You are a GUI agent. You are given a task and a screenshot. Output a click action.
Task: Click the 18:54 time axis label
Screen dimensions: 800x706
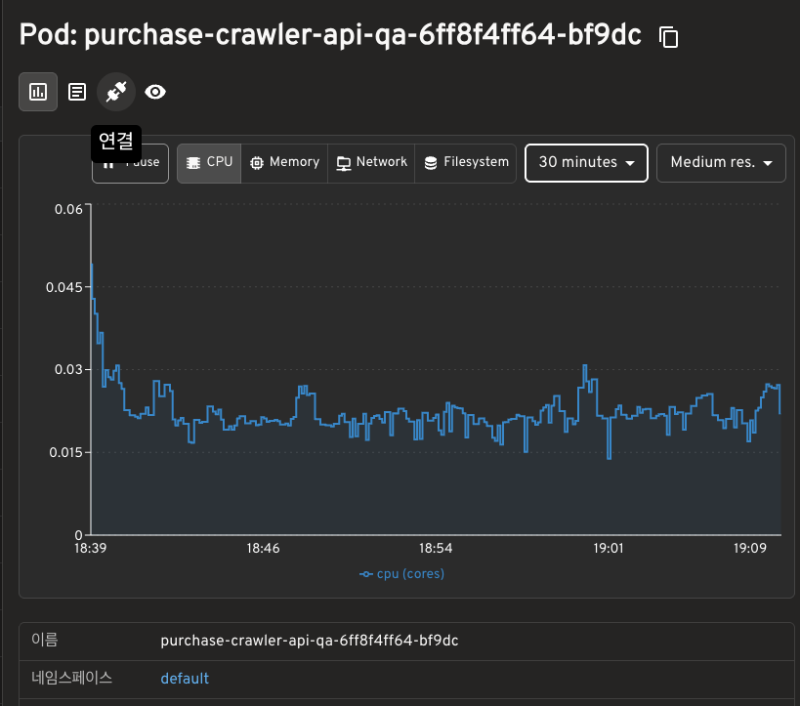(x=436, y=549)
